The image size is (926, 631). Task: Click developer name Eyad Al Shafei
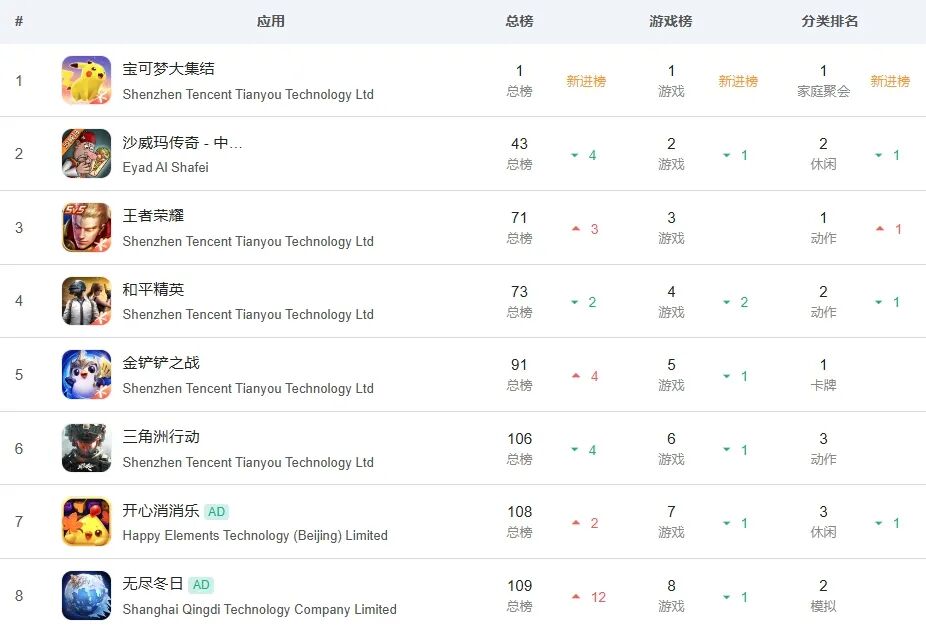click(165, 168)
